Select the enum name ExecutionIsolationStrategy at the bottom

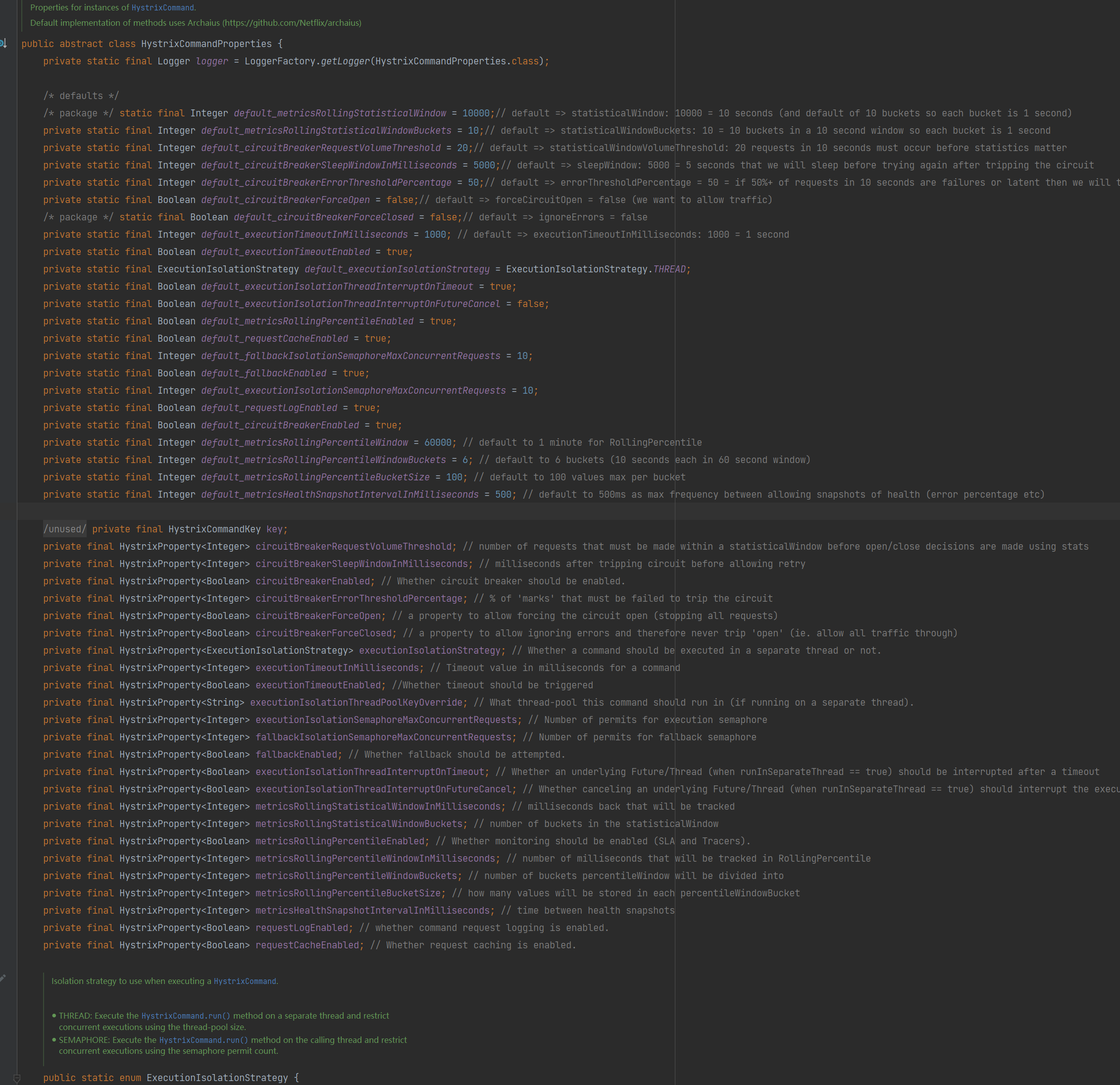coord(219,1077)
